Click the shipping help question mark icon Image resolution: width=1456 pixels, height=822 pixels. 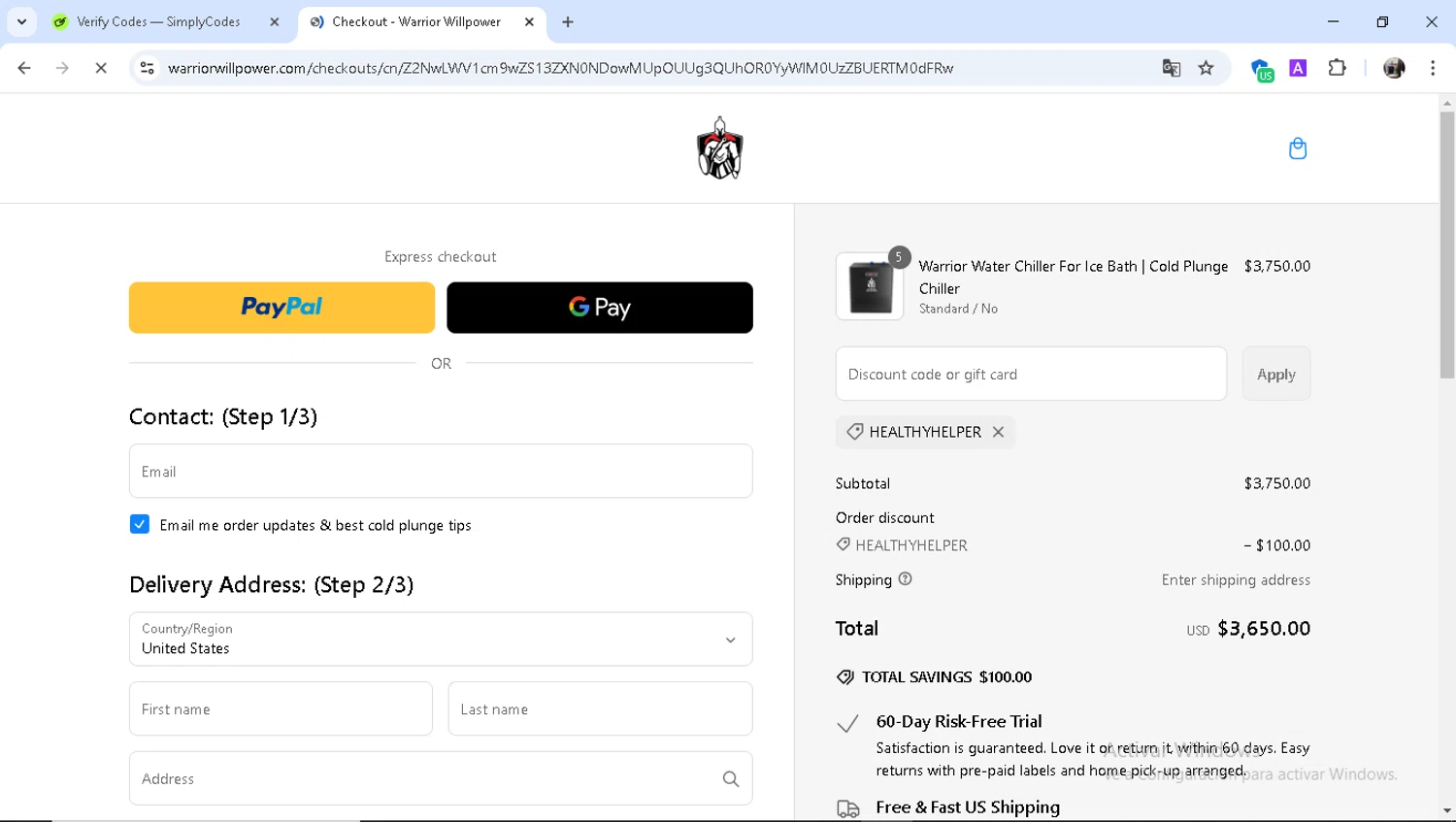coord(905,579)
